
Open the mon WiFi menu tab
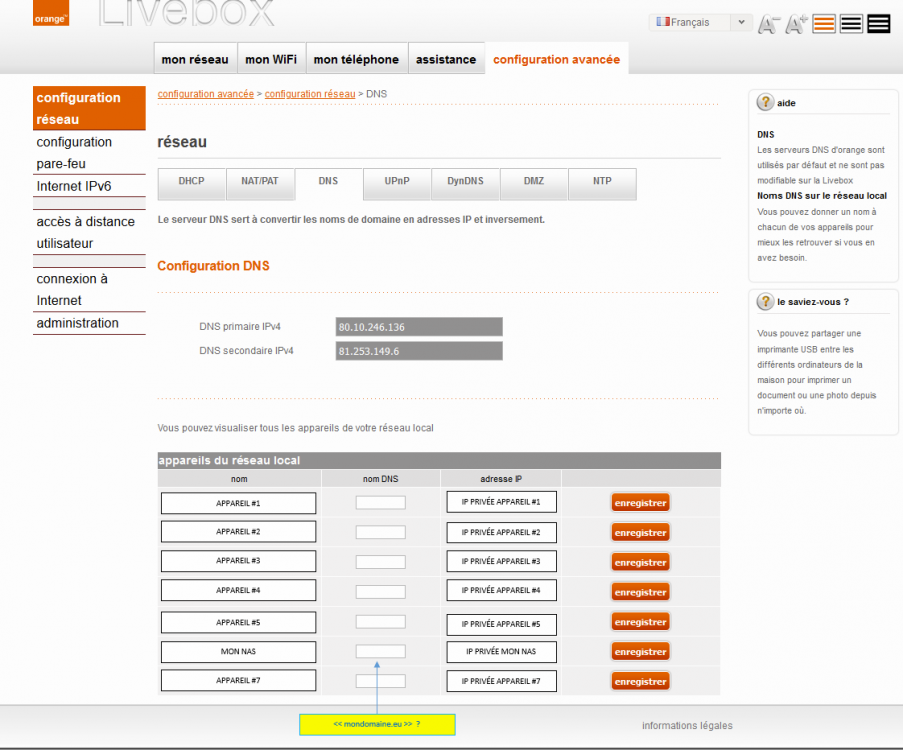[270, 59]
